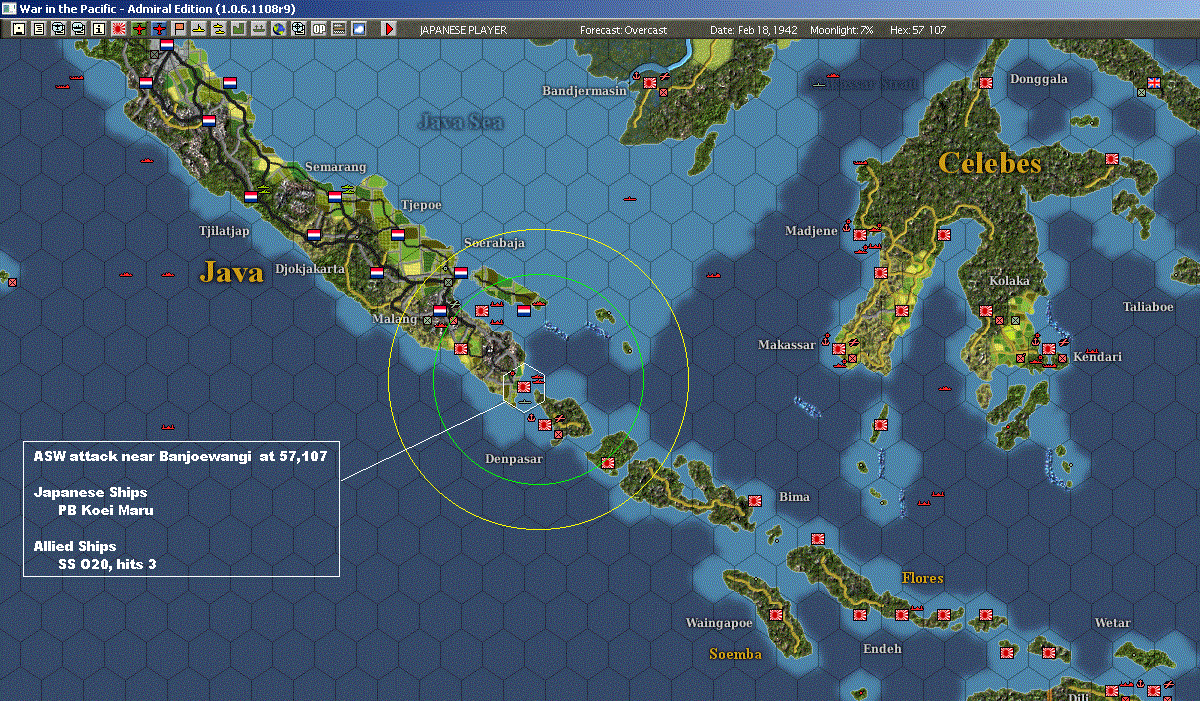Click the 'Taliaboe' map label
The image size is (1200, 701).
(1148, 307)
